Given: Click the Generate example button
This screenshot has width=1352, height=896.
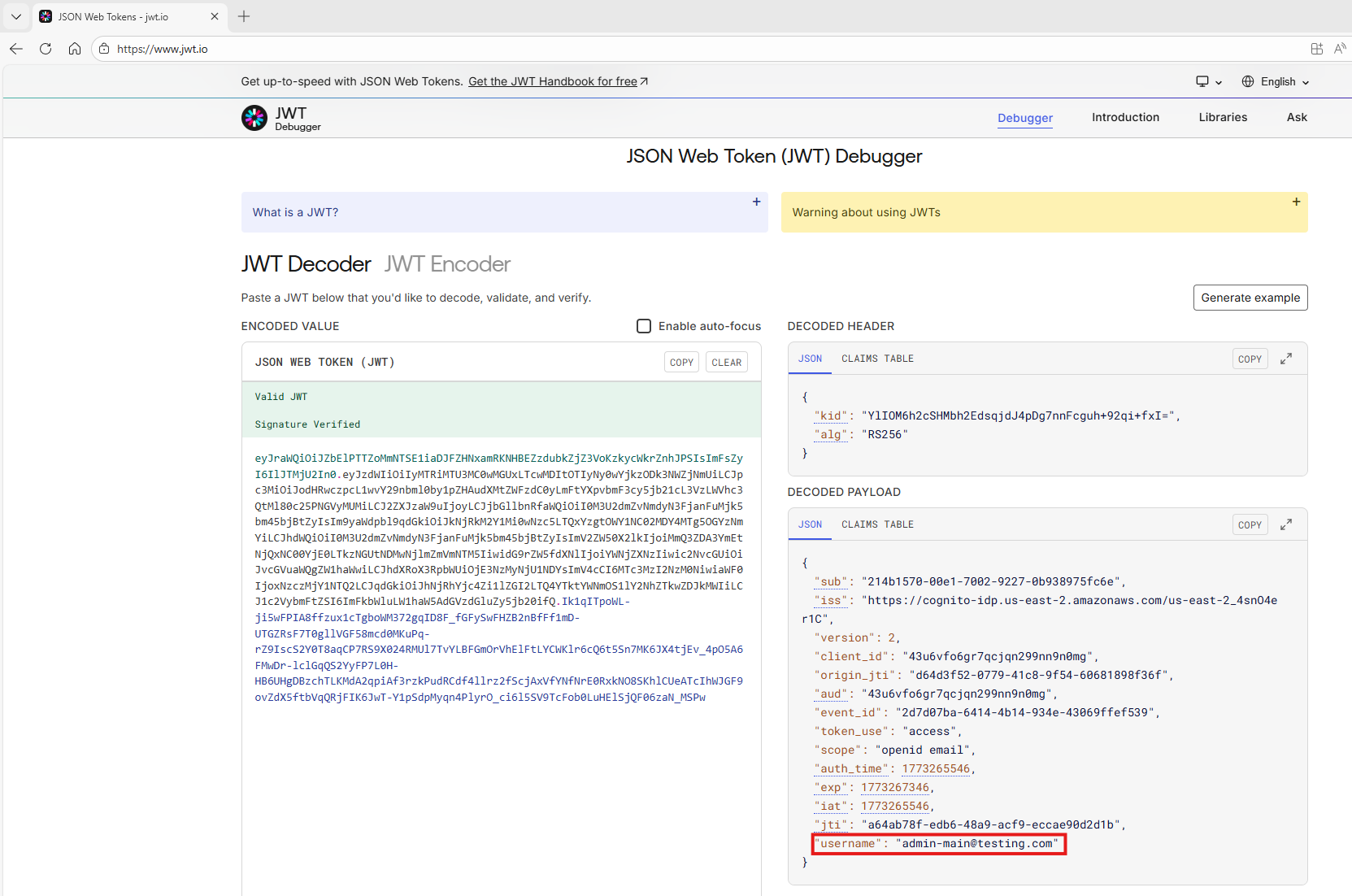Looking at the screenshot, I should click(x=1250, y=298).
